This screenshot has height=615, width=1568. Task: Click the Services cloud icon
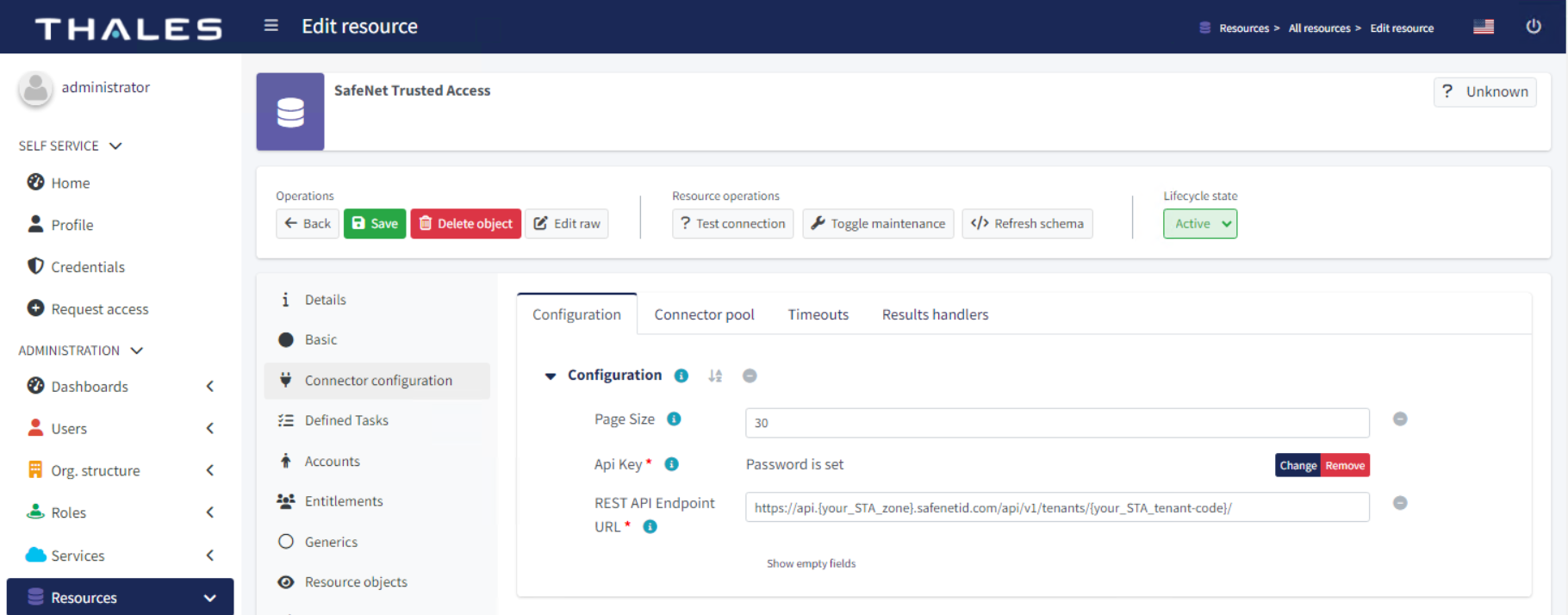point(35,555)
